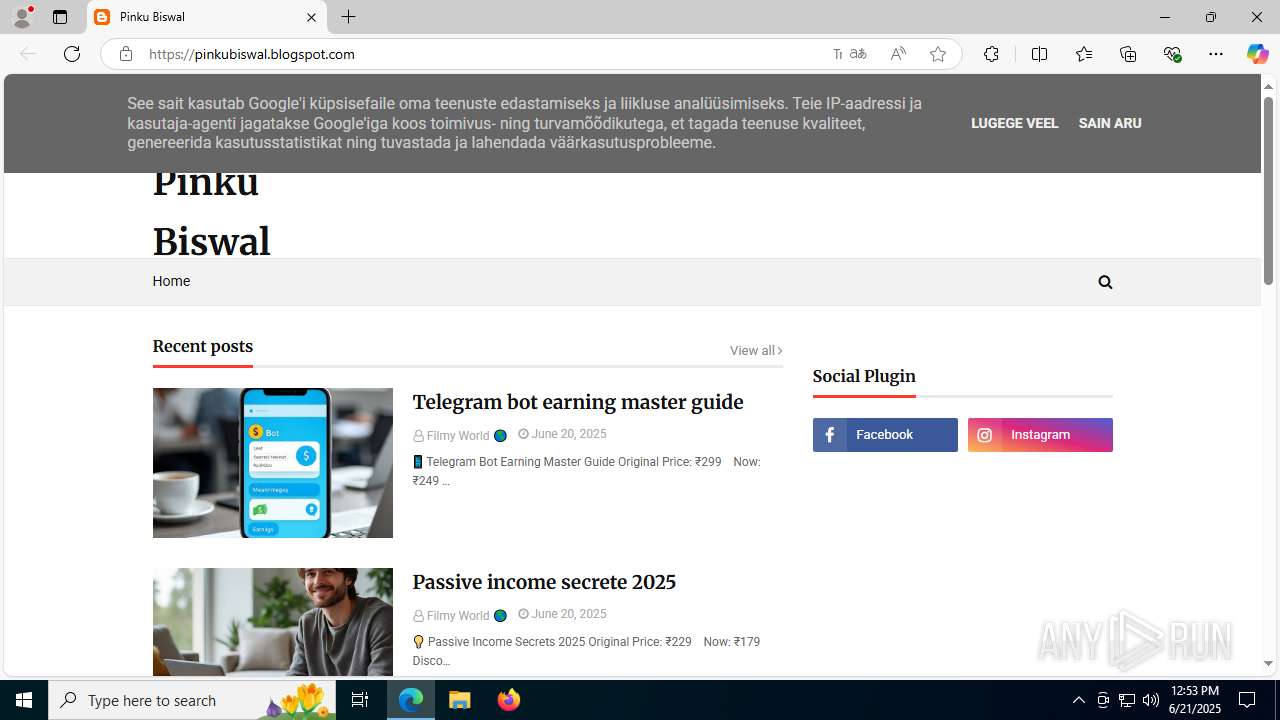This screenshot has height=720, width=1280.
Task: Open Telegram bot earning master guide post
Action: 578,402
